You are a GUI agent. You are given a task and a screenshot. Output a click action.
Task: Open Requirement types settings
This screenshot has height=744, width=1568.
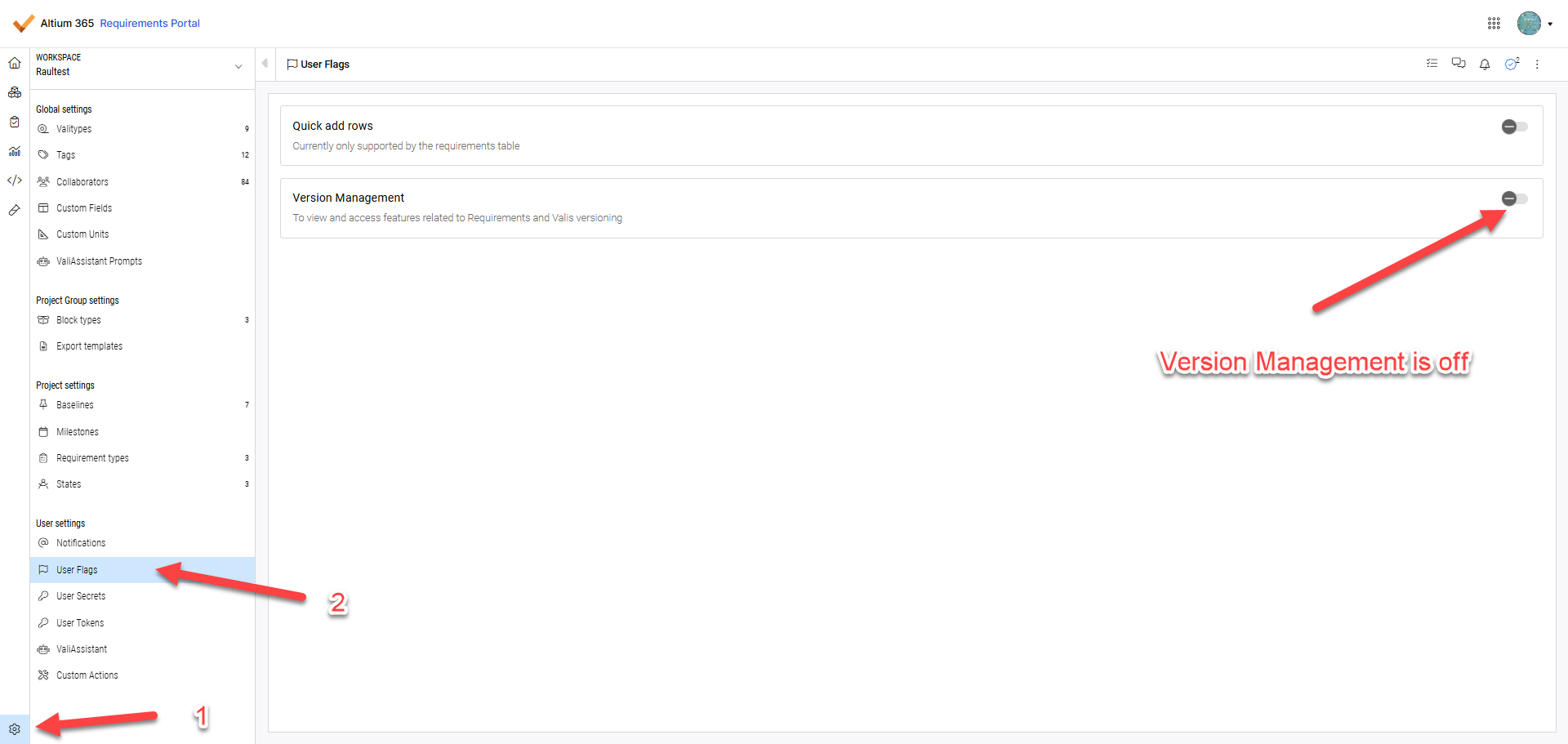coord(142,458)
